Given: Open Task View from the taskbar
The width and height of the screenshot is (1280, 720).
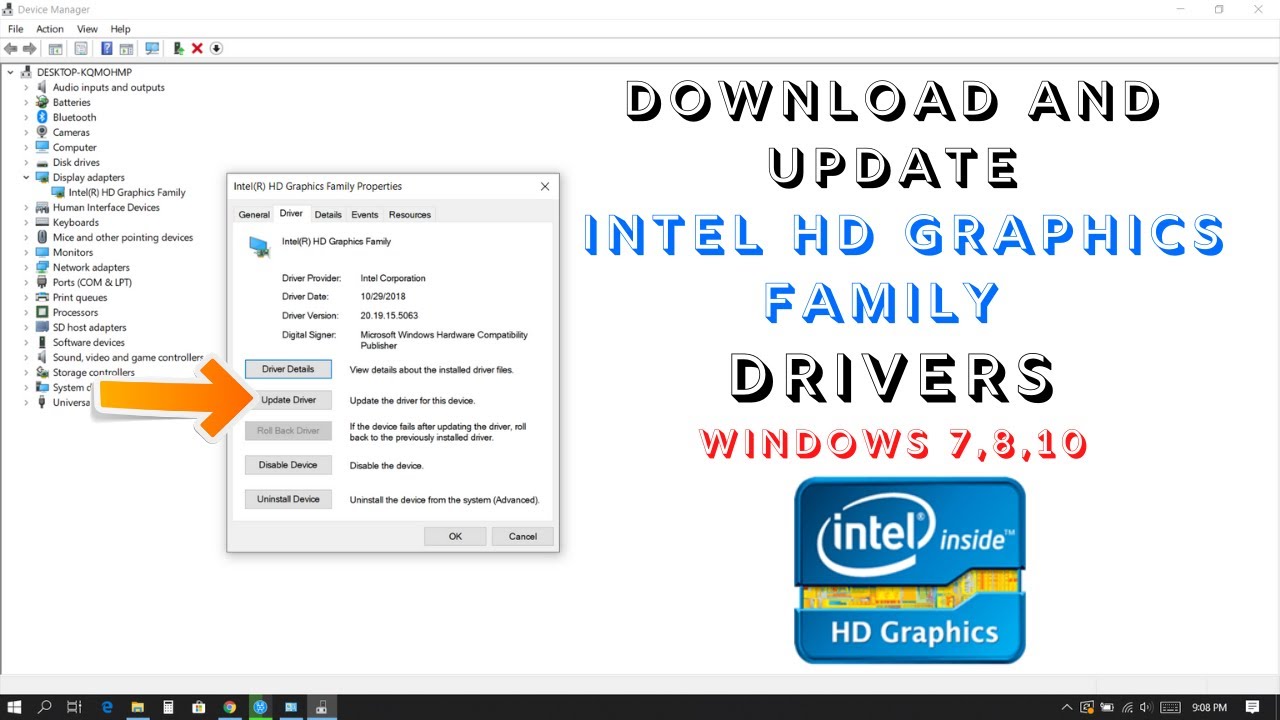Looking at the screenshot, I should coord(74,707).
